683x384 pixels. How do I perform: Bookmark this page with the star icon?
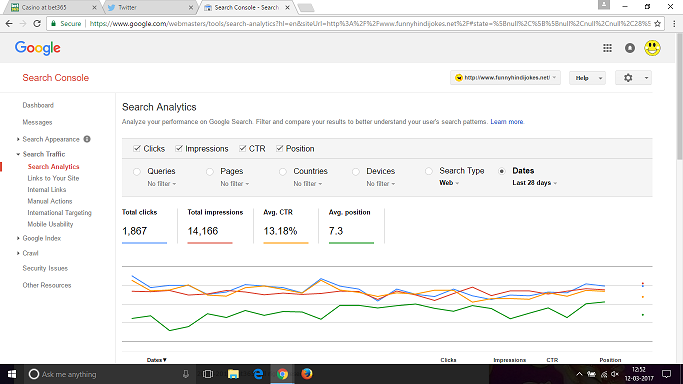click(x=657, y=24)
